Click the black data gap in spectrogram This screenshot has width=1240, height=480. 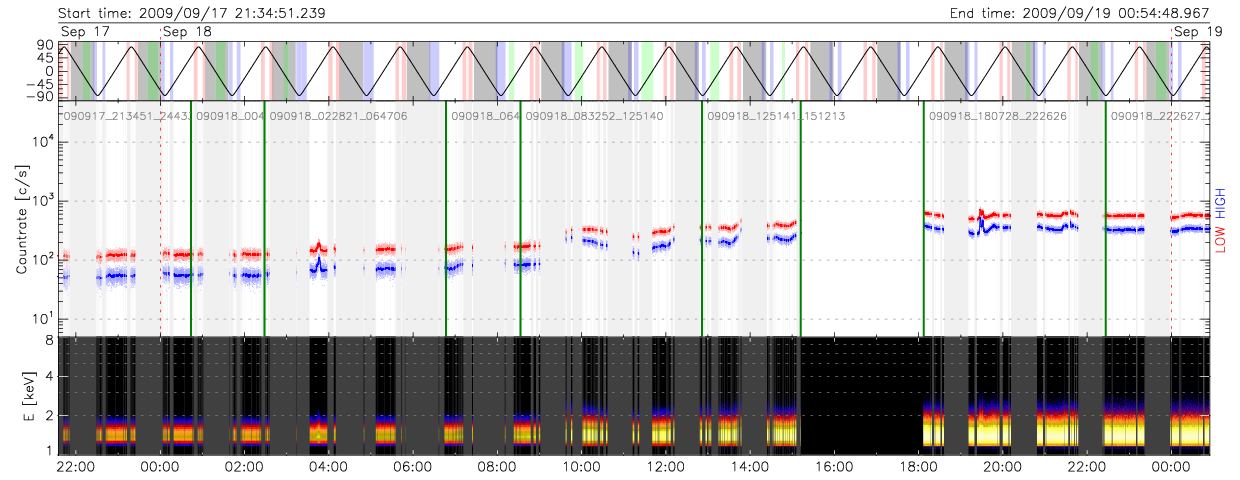(861, 395)
